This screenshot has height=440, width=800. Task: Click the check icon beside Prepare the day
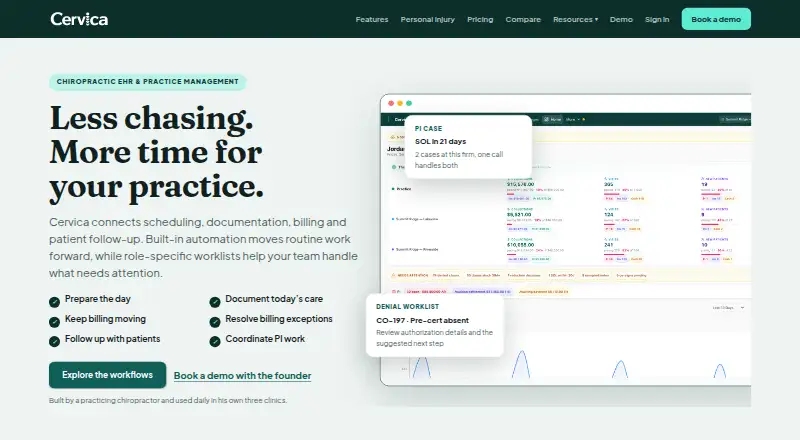[x=55, y=302]
